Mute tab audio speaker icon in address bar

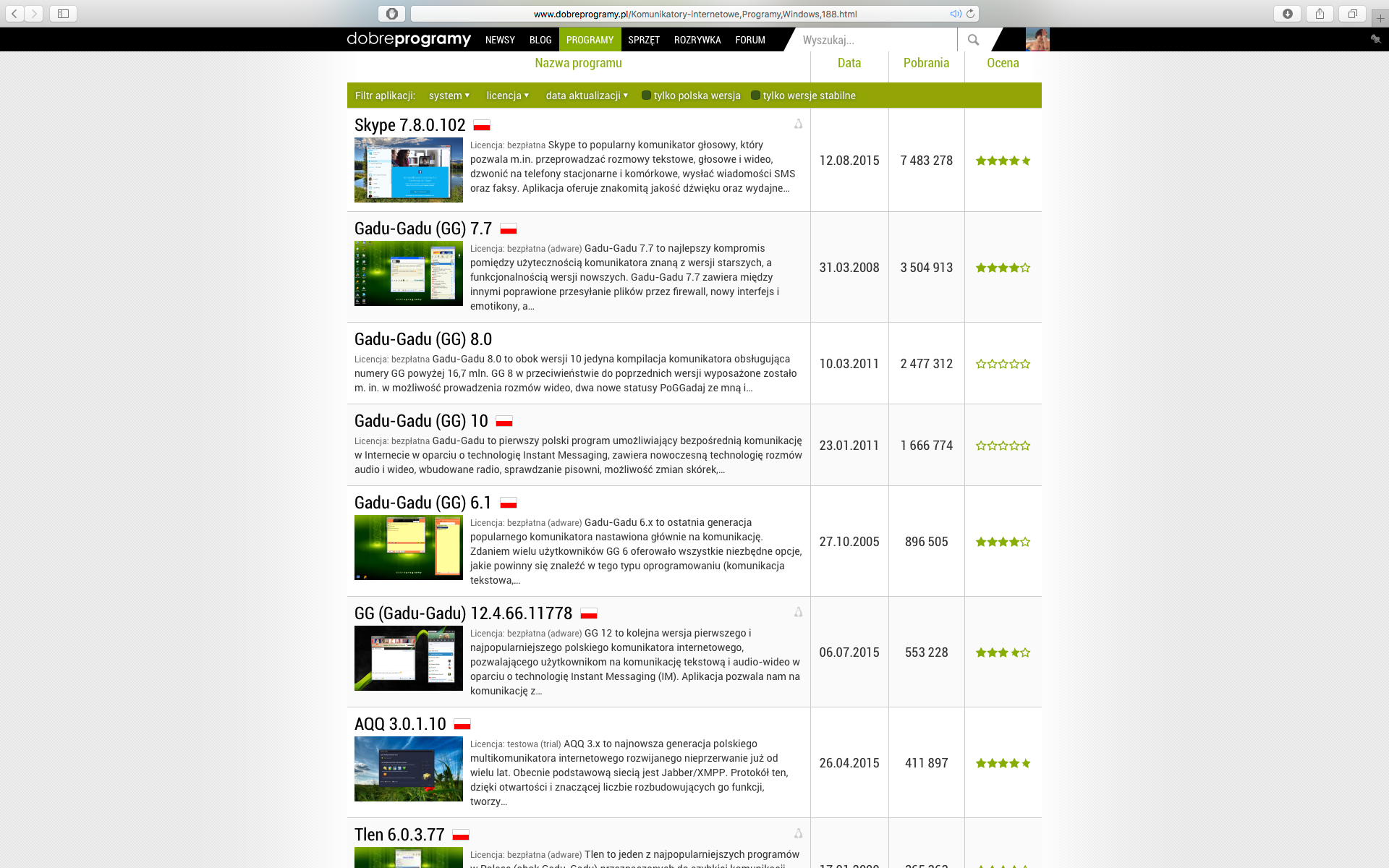pos(955,14)
